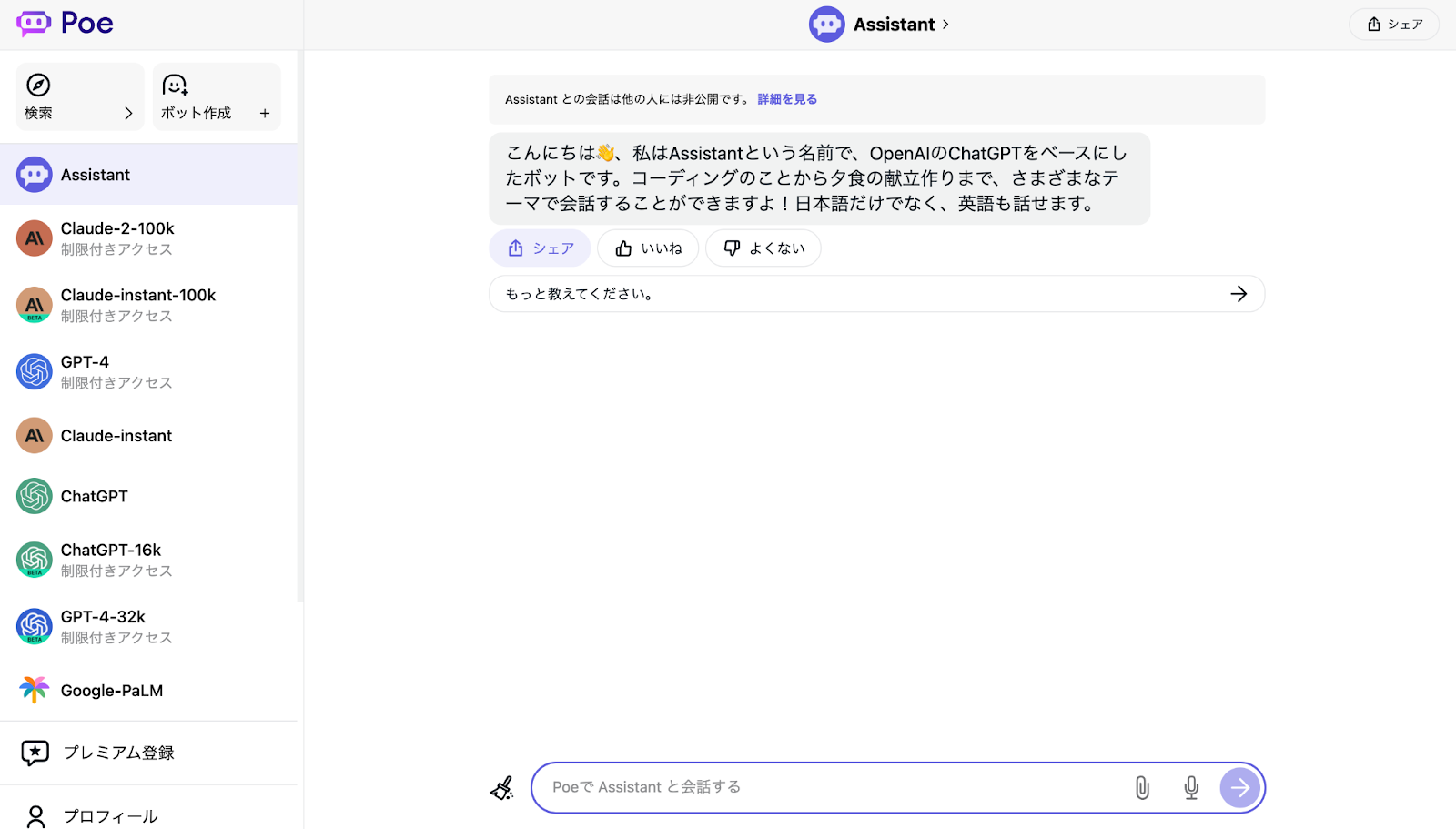Click the Assistant avatar in chat header
Screen dimensions: 1456x829
pos(826,25)
